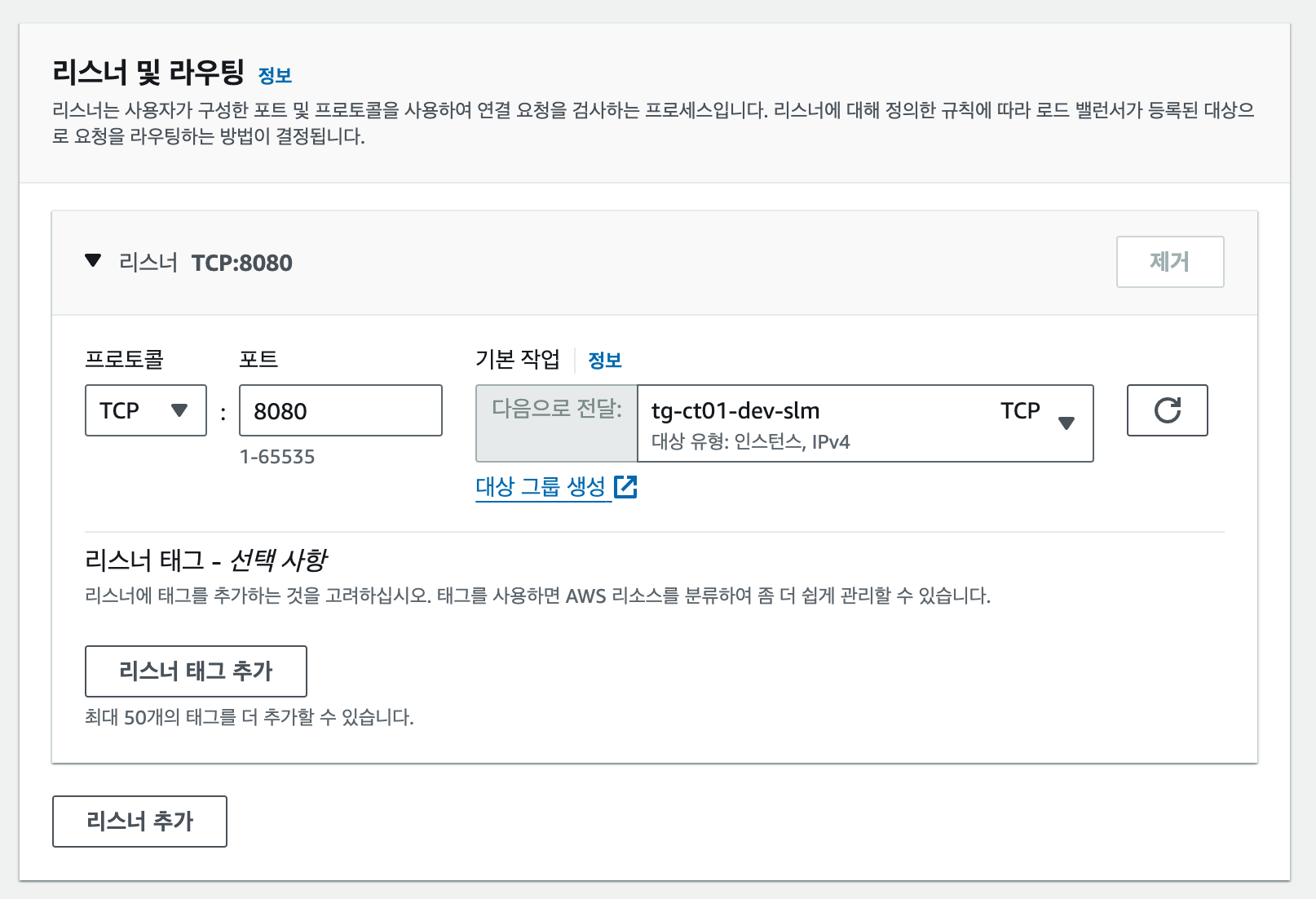Click arrow of target group selector
Viewport: 1316px width, 899px height.
1066,423
